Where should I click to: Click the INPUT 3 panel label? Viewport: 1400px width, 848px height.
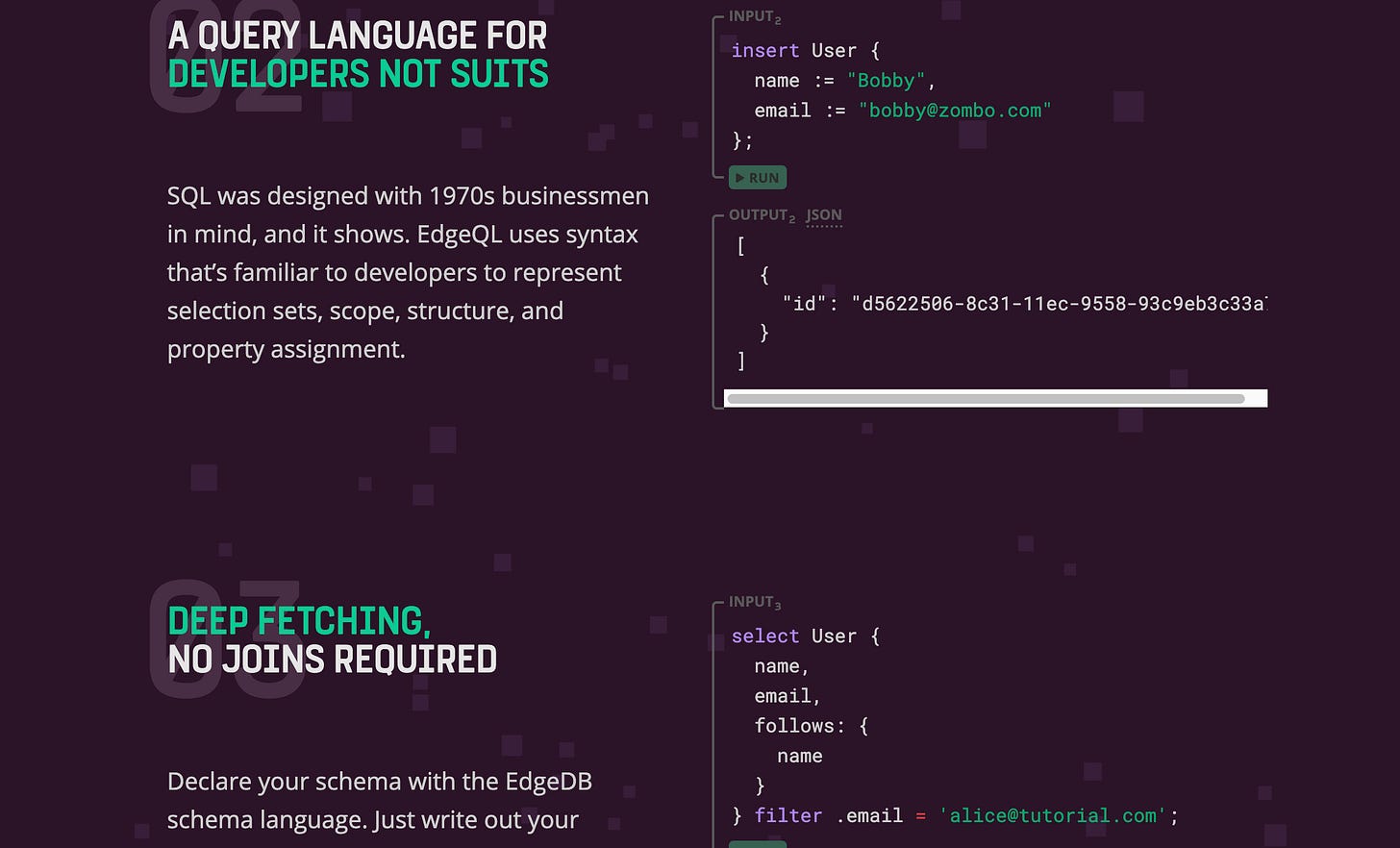pyautogui.click(x=755, y=602)
